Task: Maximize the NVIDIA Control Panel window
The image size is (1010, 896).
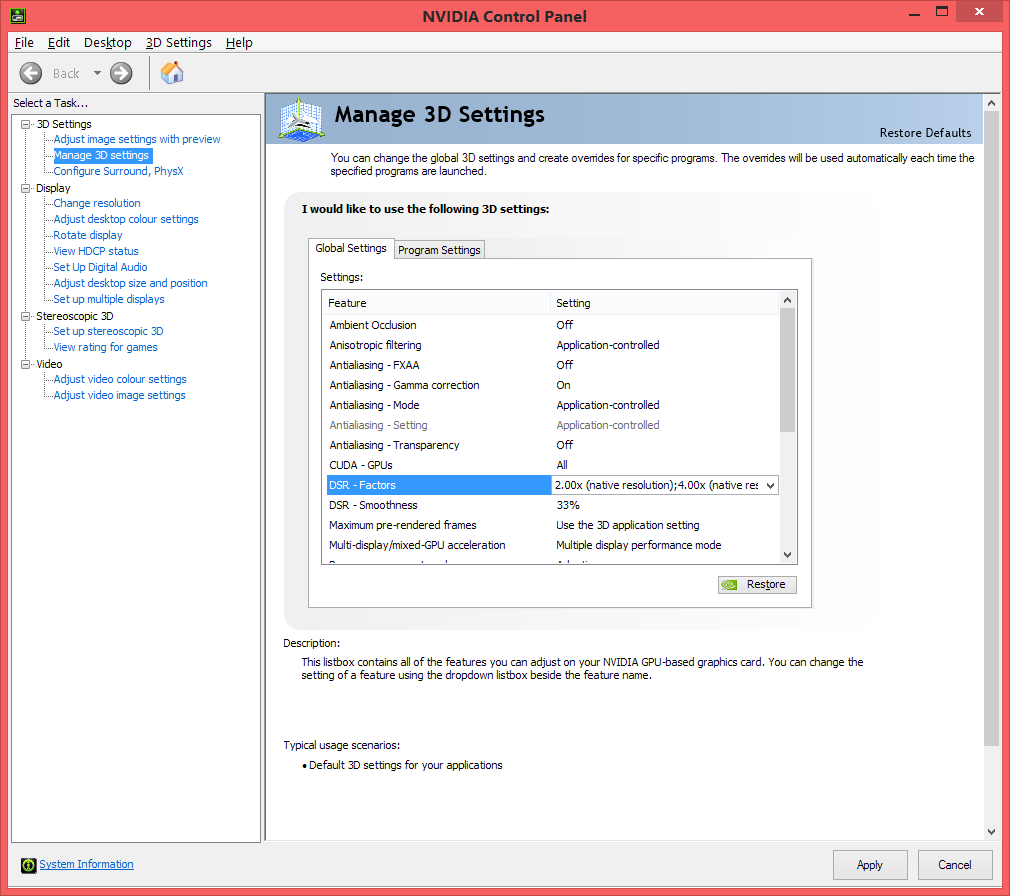Action: coord(942,12)
